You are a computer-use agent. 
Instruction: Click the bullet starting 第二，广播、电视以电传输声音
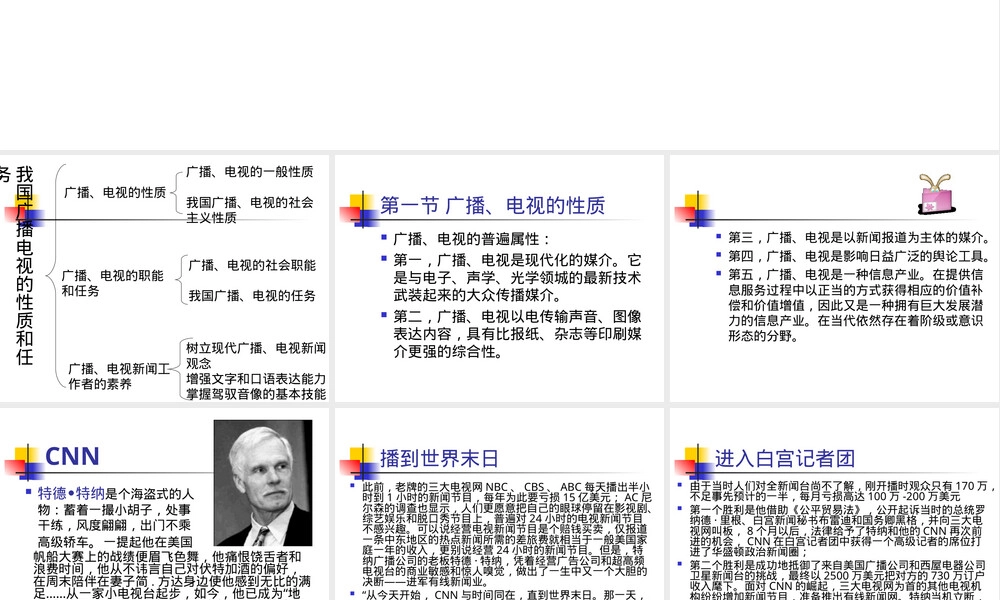pyautogui.click(x=517, y=334)
